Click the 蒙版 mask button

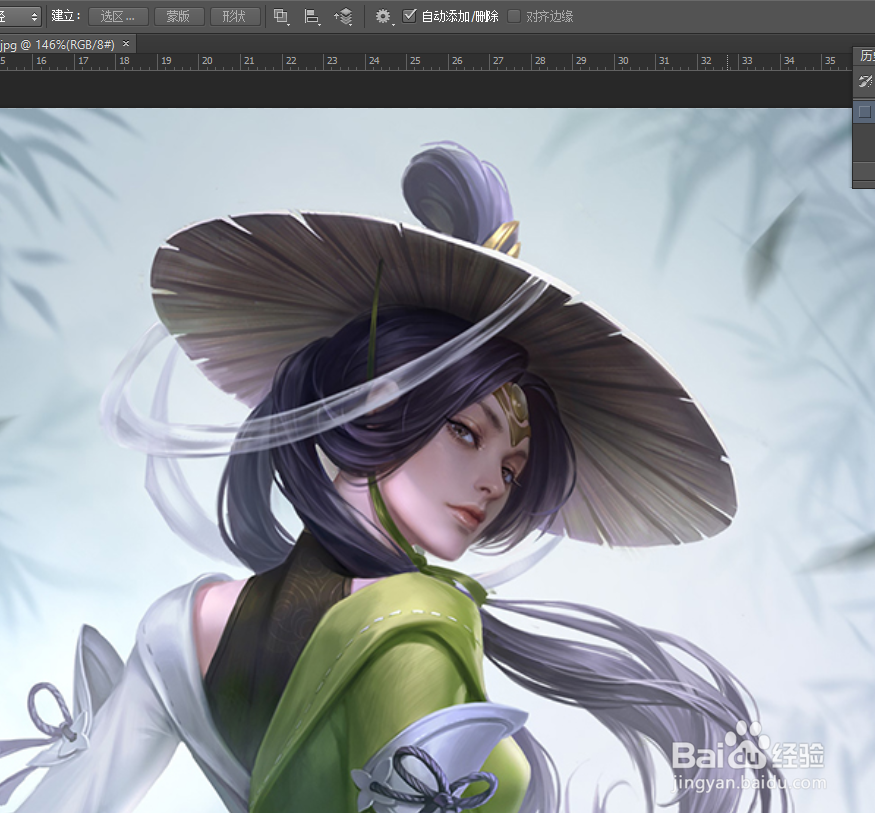179,16
